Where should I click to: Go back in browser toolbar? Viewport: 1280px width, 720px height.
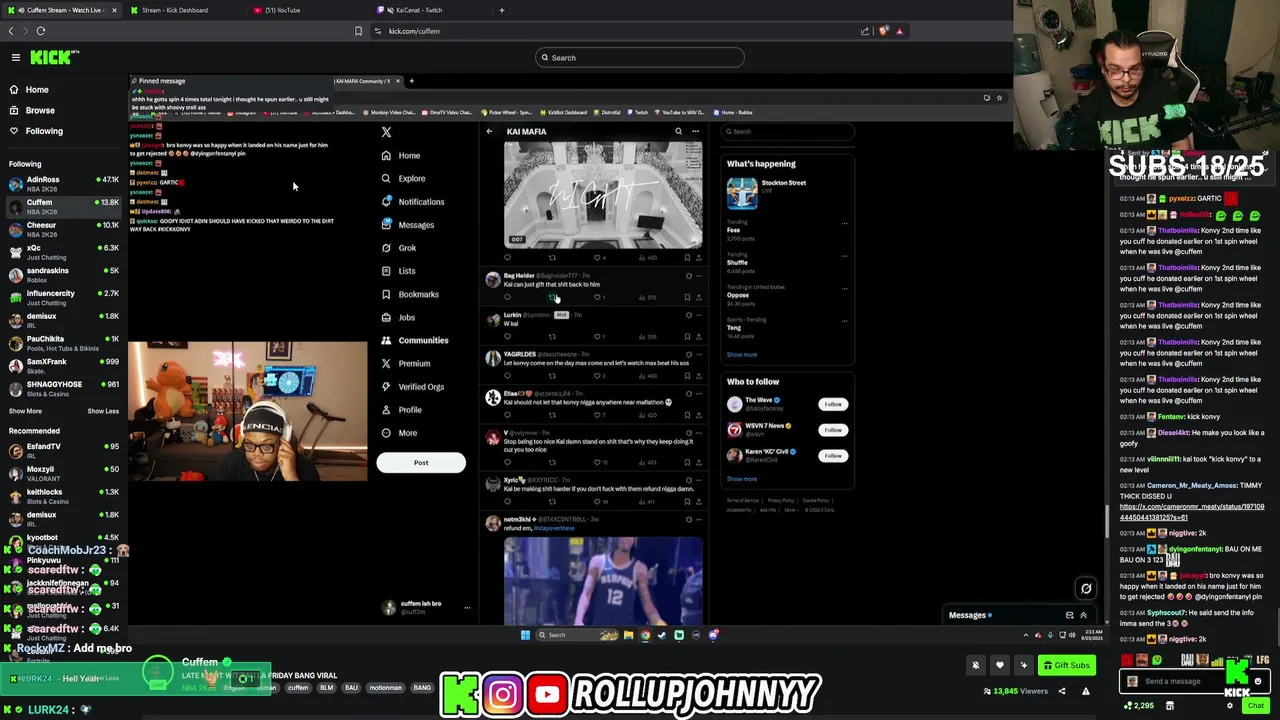[x=11, y=31]
